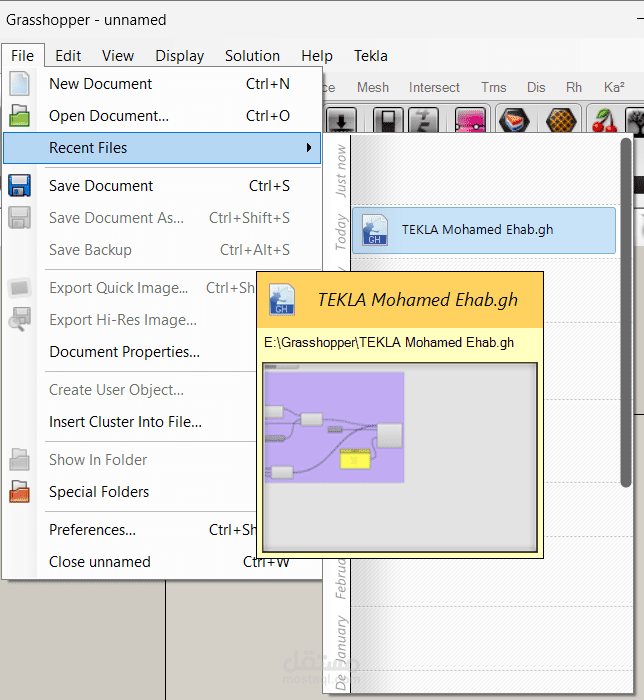This screenshot has height=700, width=644.
Task: Choose Open Document... entry
Action: coord(162,116)
